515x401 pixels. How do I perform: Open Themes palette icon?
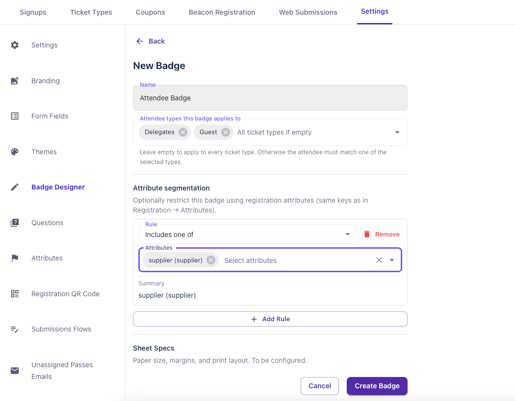pos(15,152)
